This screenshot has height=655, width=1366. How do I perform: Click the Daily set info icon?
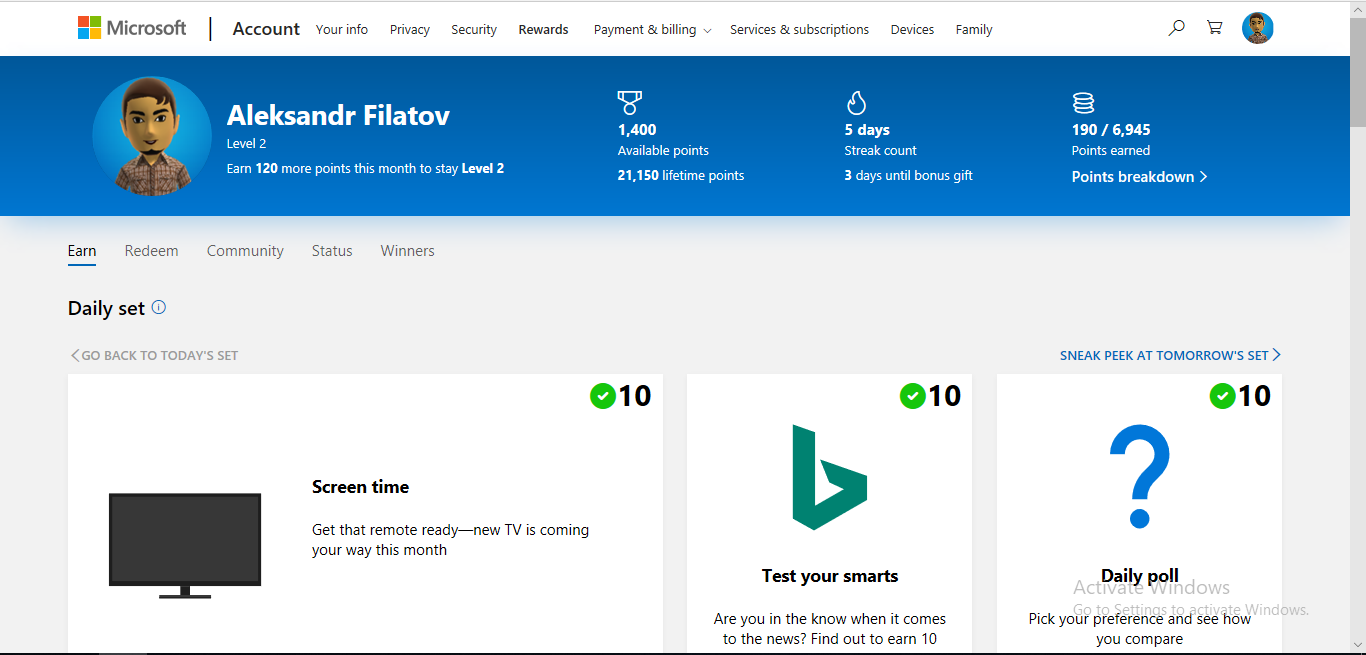click(x=159, y=308)
